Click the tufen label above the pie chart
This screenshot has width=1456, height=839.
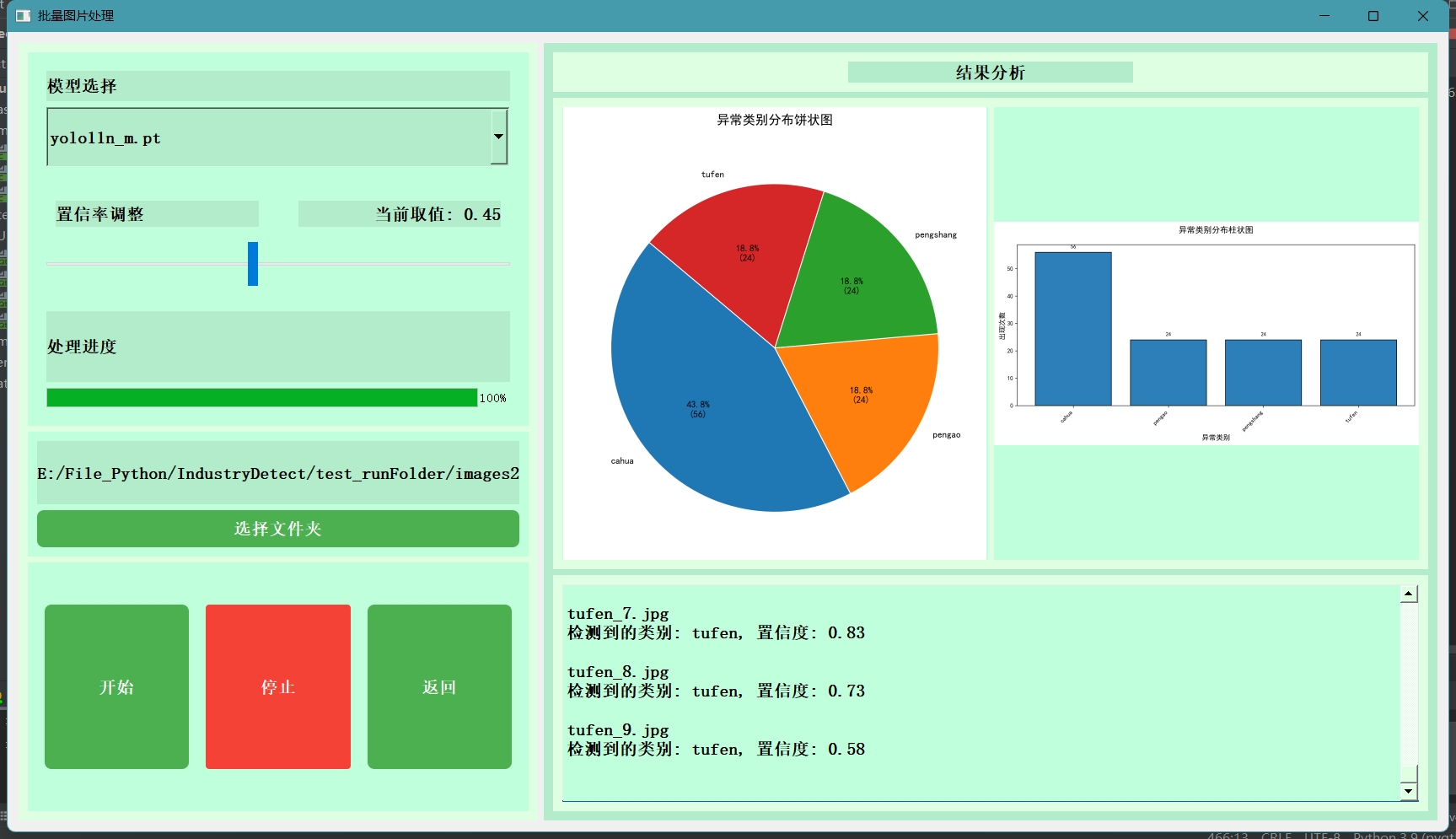click(x=712, y=175)
